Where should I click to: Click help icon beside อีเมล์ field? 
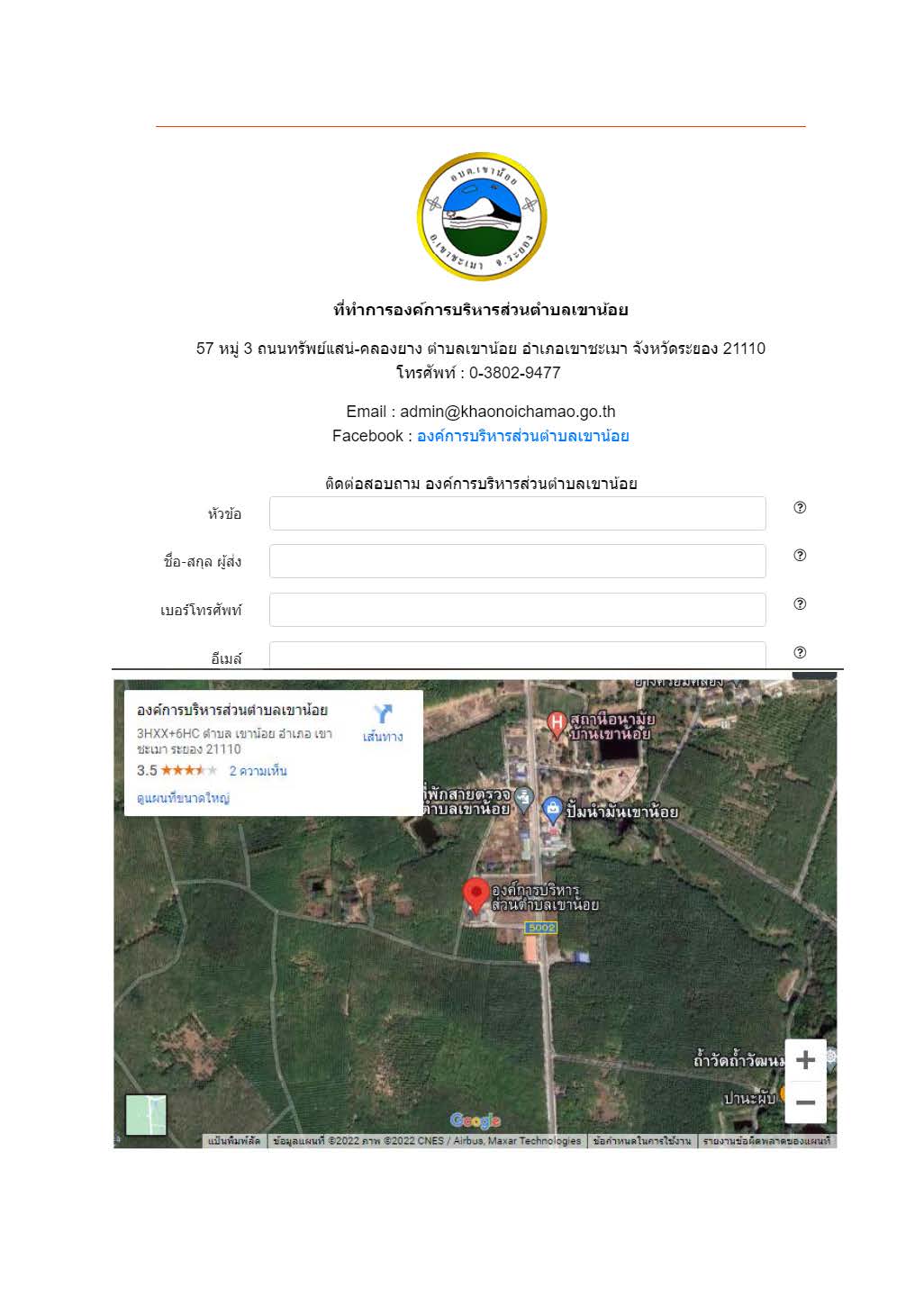[800, 652]
